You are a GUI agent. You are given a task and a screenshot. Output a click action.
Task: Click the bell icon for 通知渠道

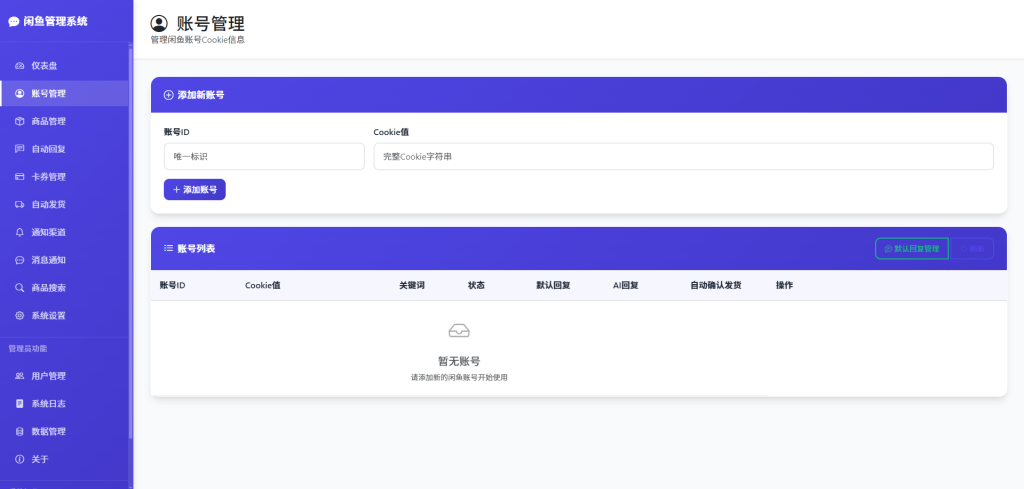pos(20,232)
